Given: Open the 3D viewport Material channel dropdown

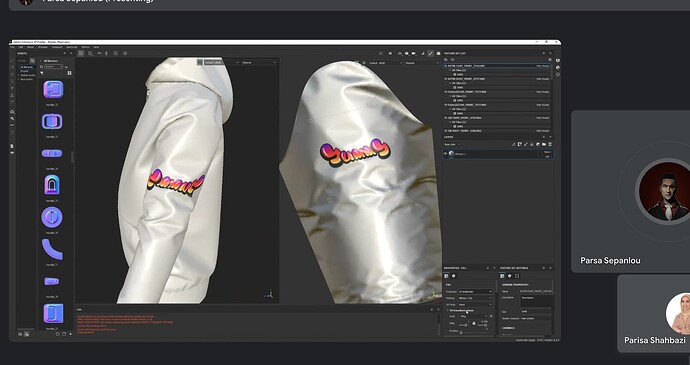Looking at the screenshot, I should (x=259, y=62).
